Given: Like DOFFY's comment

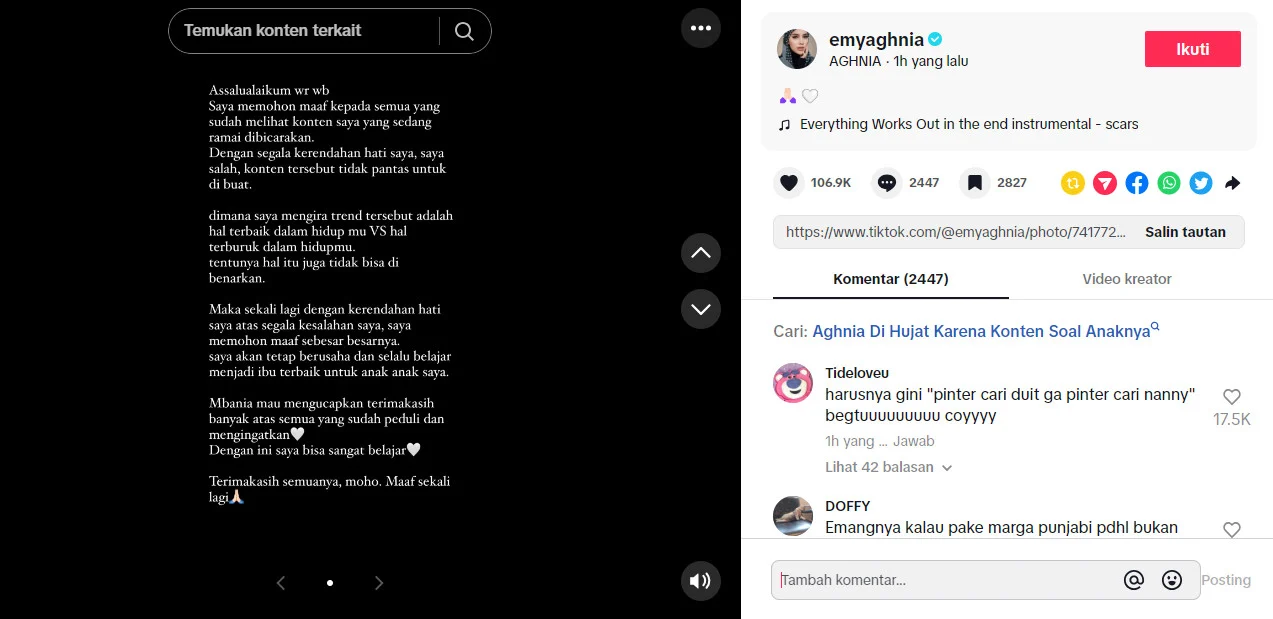Looking at the screenshot, I should [1232, 530].
